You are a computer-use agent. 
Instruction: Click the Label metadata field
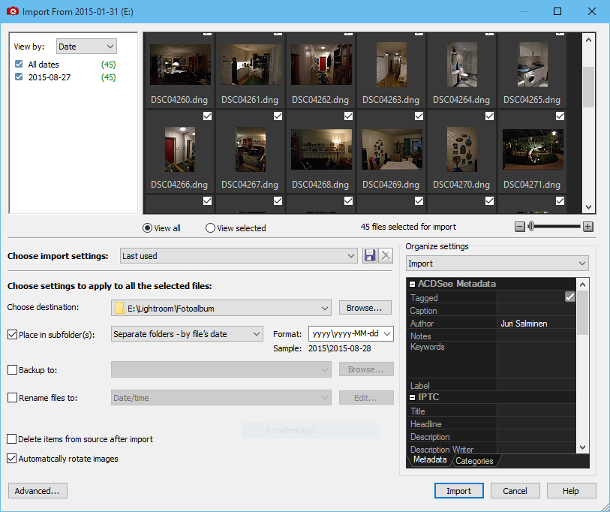[536, 385]
